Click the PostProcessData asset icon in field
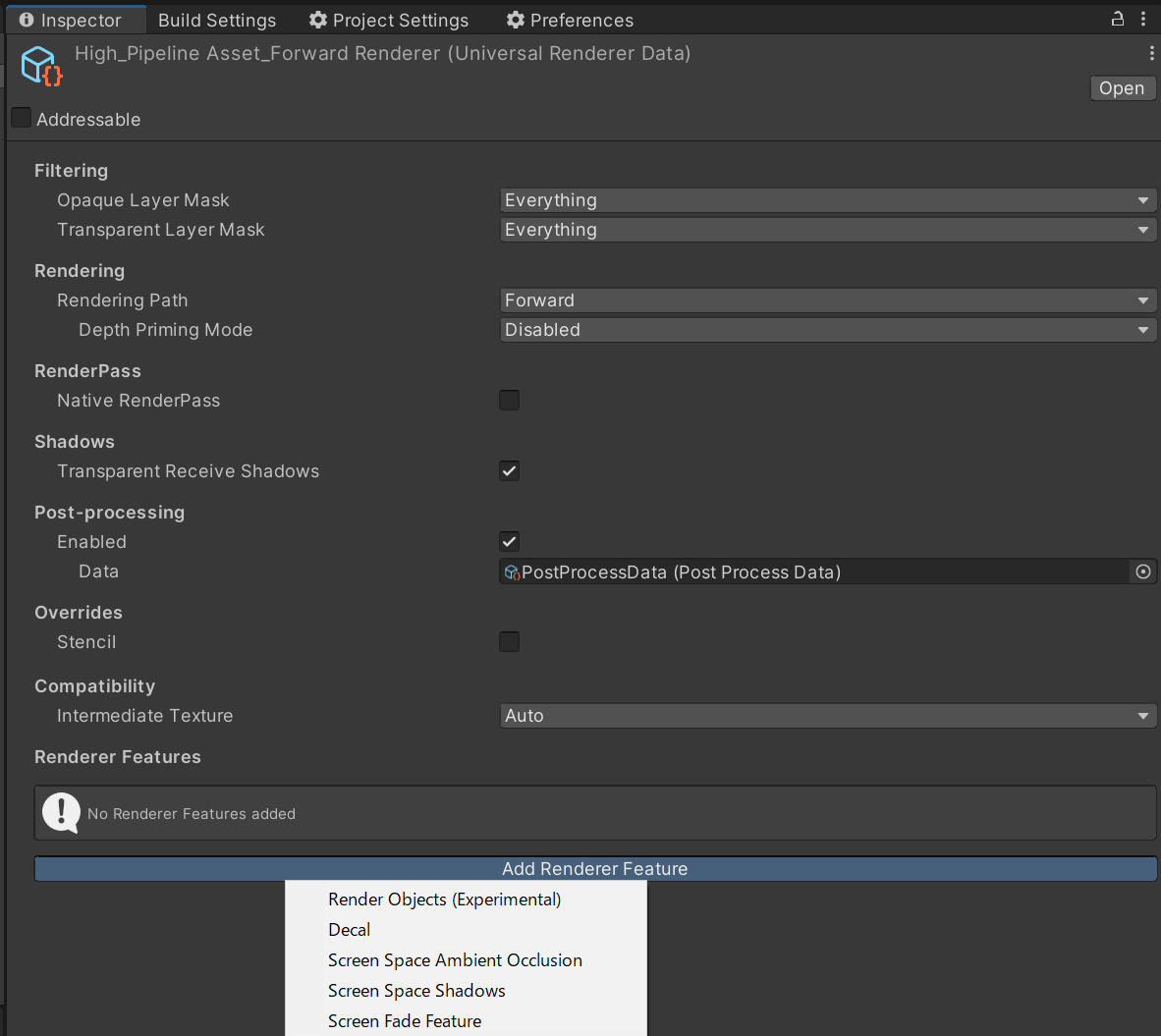 coord(512,573)
